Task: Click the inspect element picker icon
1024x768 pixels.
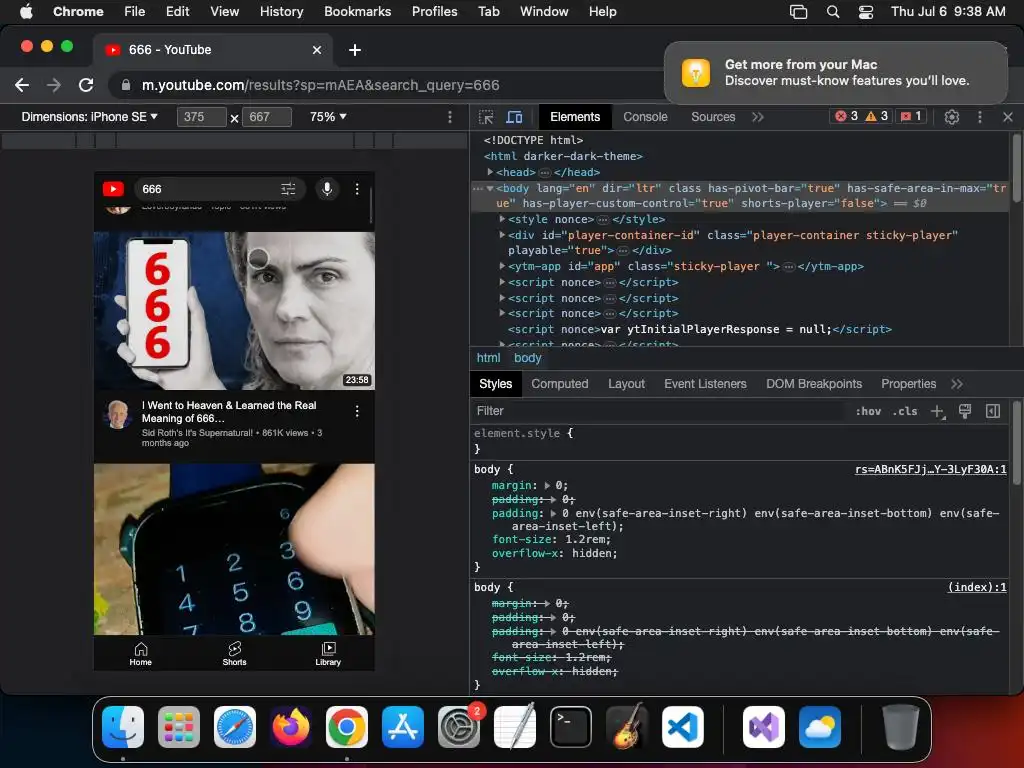Action: click(486, 117)
